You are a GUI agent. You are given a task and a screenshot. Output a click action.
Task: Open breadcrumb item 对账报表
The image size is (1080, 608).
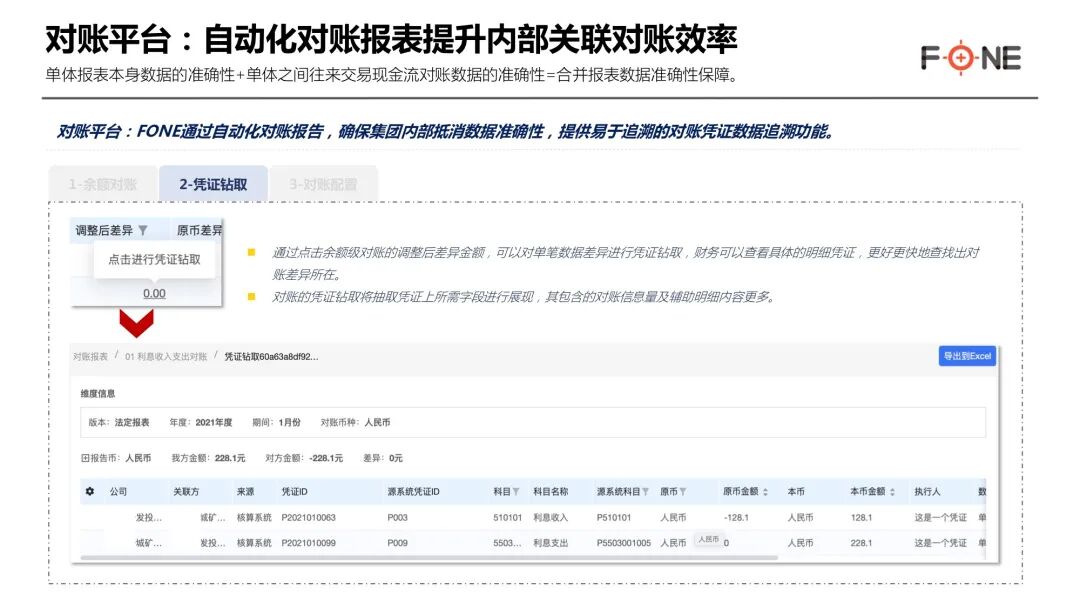[x=91, y=356]
